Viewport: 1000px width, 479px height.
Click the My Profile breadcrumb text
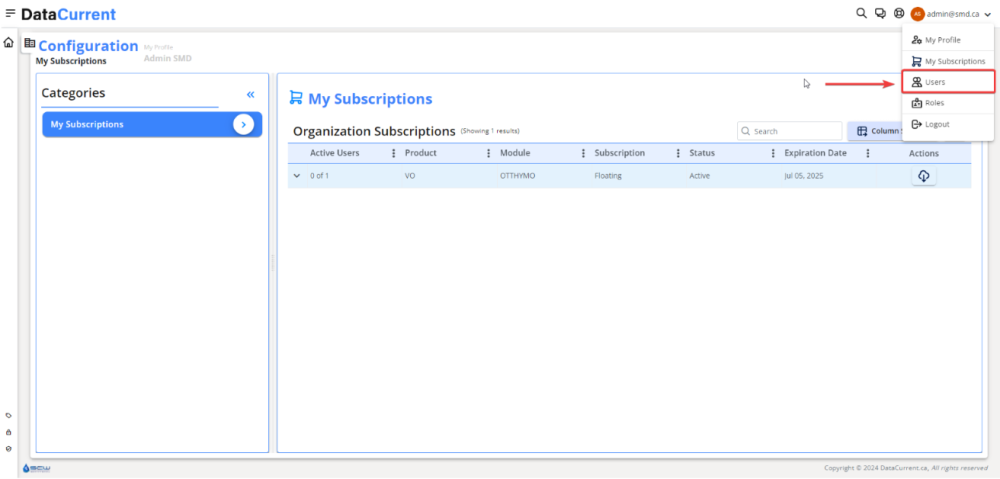click(158, 47)
